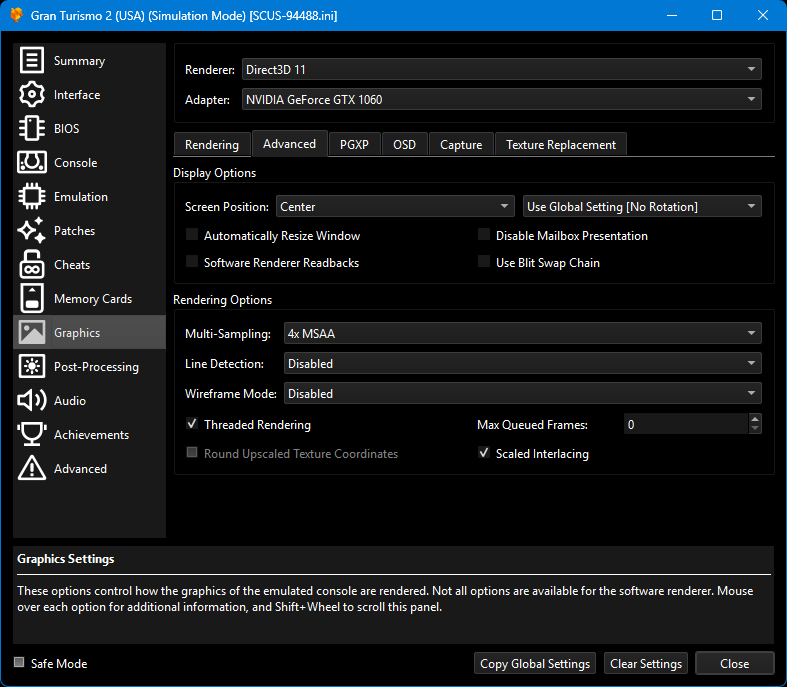Increase Max Queued Frames with up arrow
787x687 pixels.
point(754,419)
